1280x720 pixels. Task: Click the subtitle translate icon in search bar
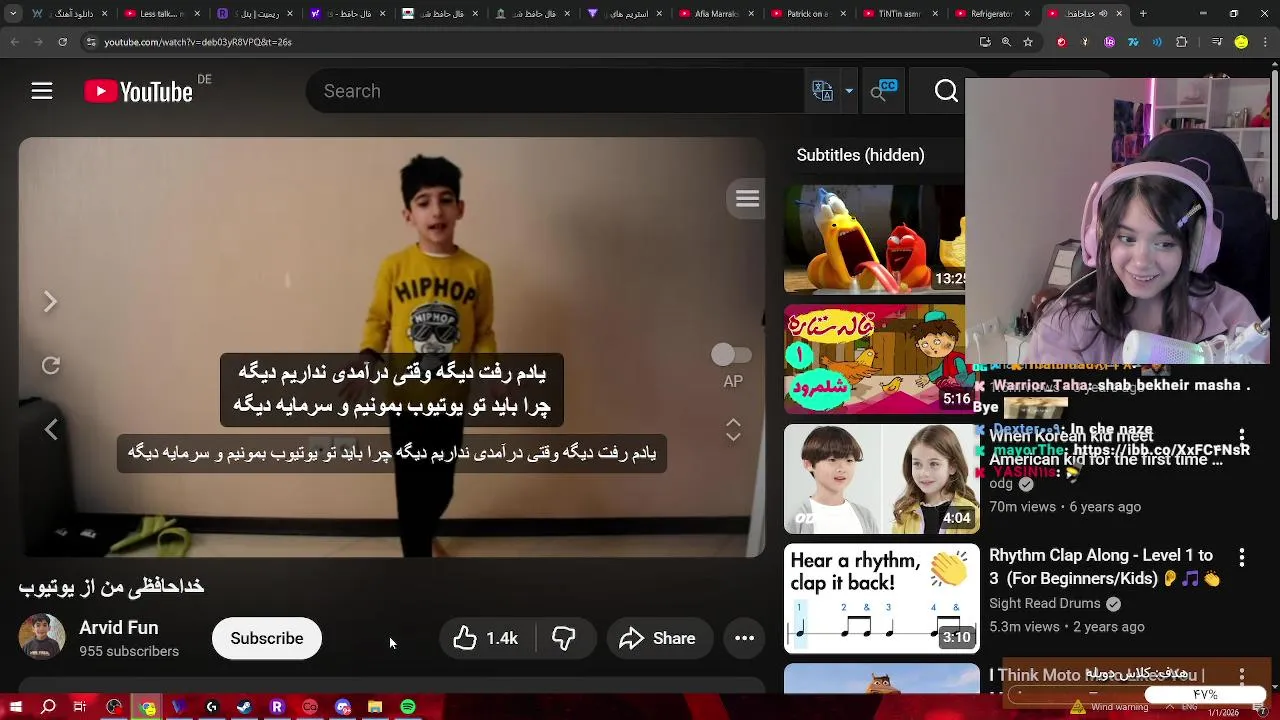[822, 91]
